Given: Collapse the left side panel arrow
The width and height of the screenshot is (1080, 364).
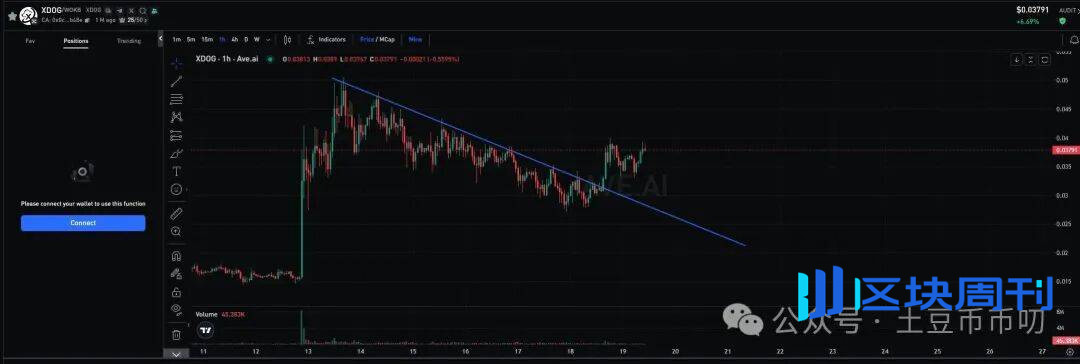Looking at the screenshot, I should [160, 38].
